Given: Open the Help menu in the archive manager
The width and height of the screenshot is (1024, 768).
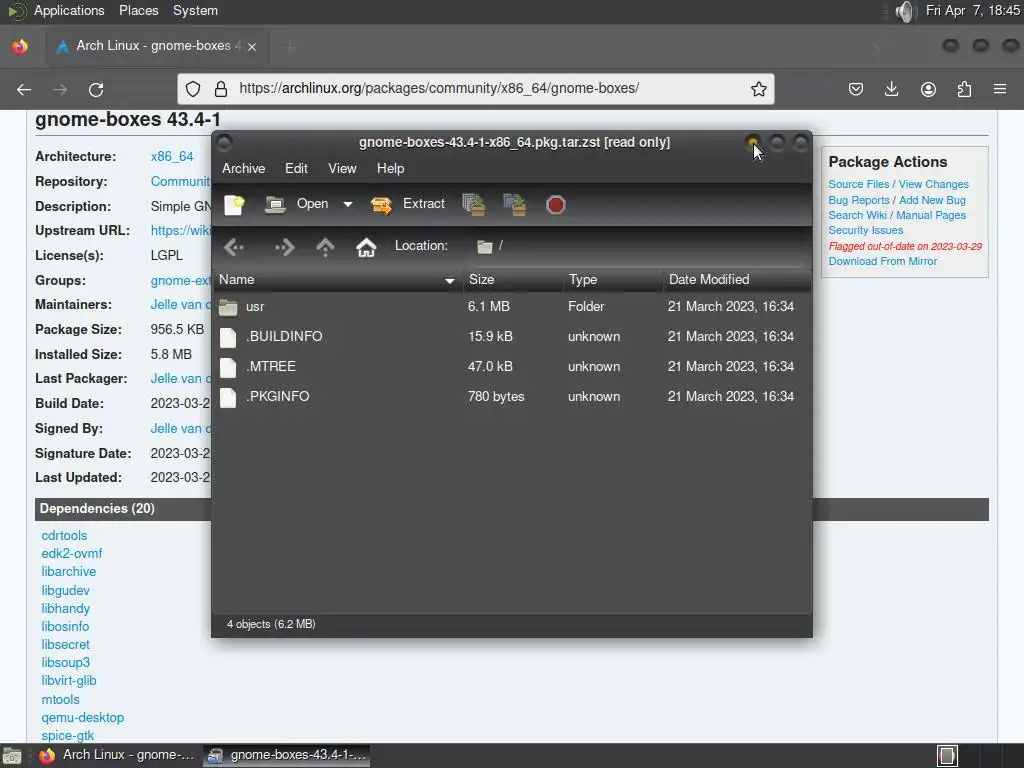Looking at the screenshot, I should pyautogui.click(x=391, y=168).
